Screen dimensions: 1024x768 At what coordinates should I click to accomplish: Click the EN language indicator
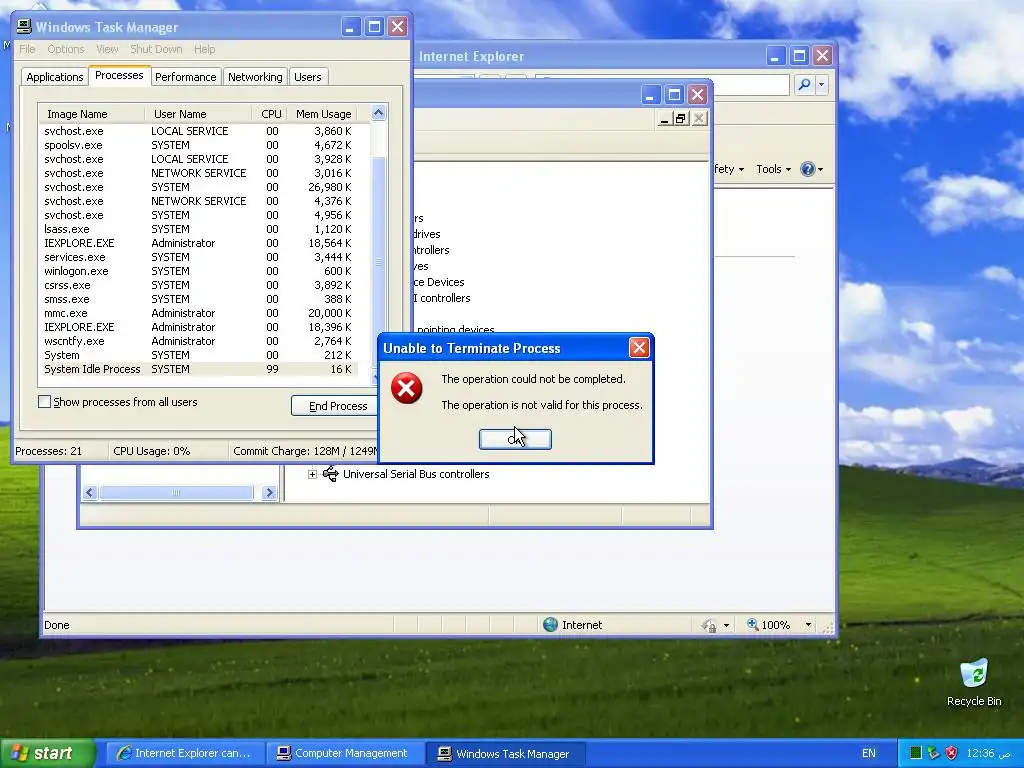point(869,753)
